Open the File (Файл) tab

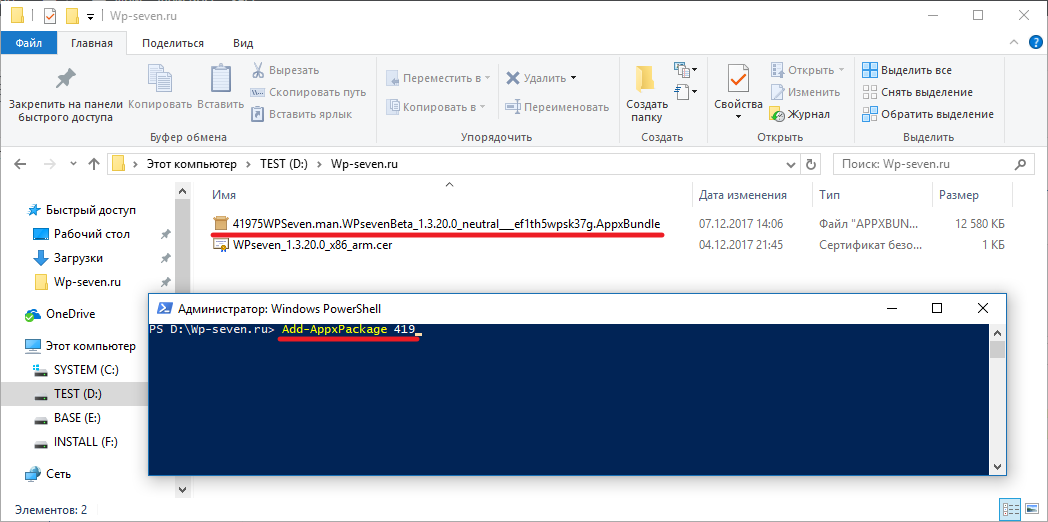point(29,43)
